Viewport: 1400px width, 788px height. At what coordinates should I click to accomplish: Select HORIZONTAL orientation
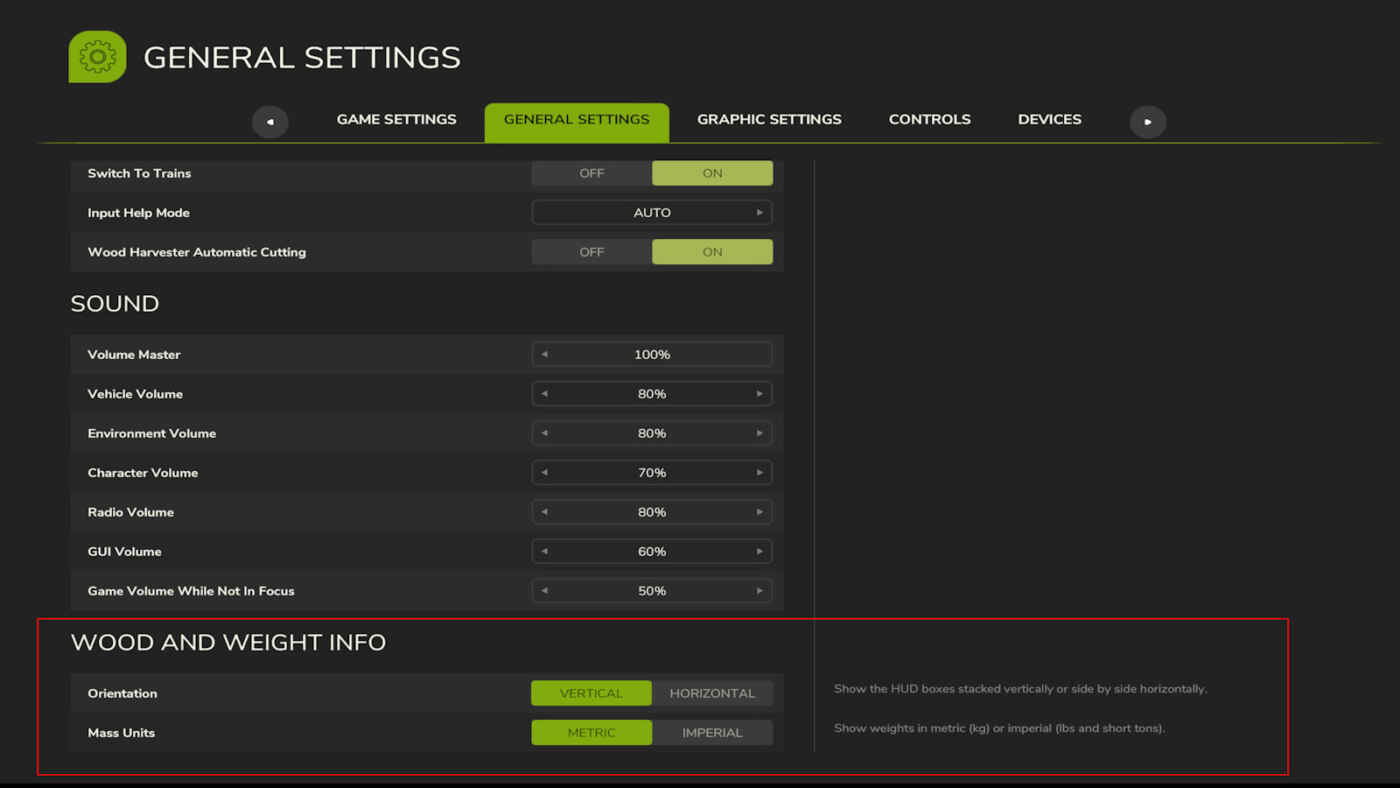tap(712, 693)
